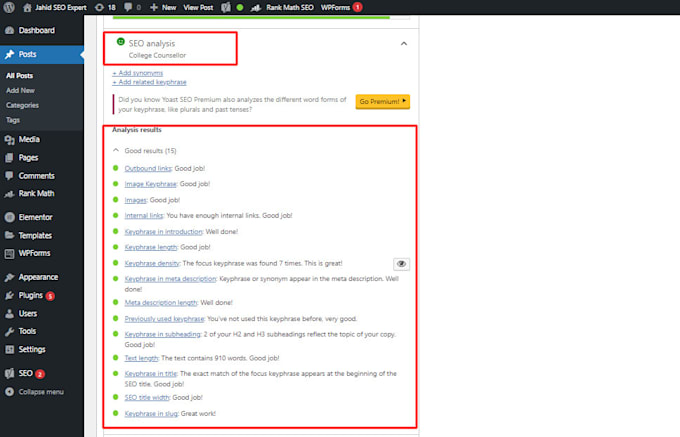Click the Add related keyphrase link
The image size is (680, 437).
[x=149, y=82]
